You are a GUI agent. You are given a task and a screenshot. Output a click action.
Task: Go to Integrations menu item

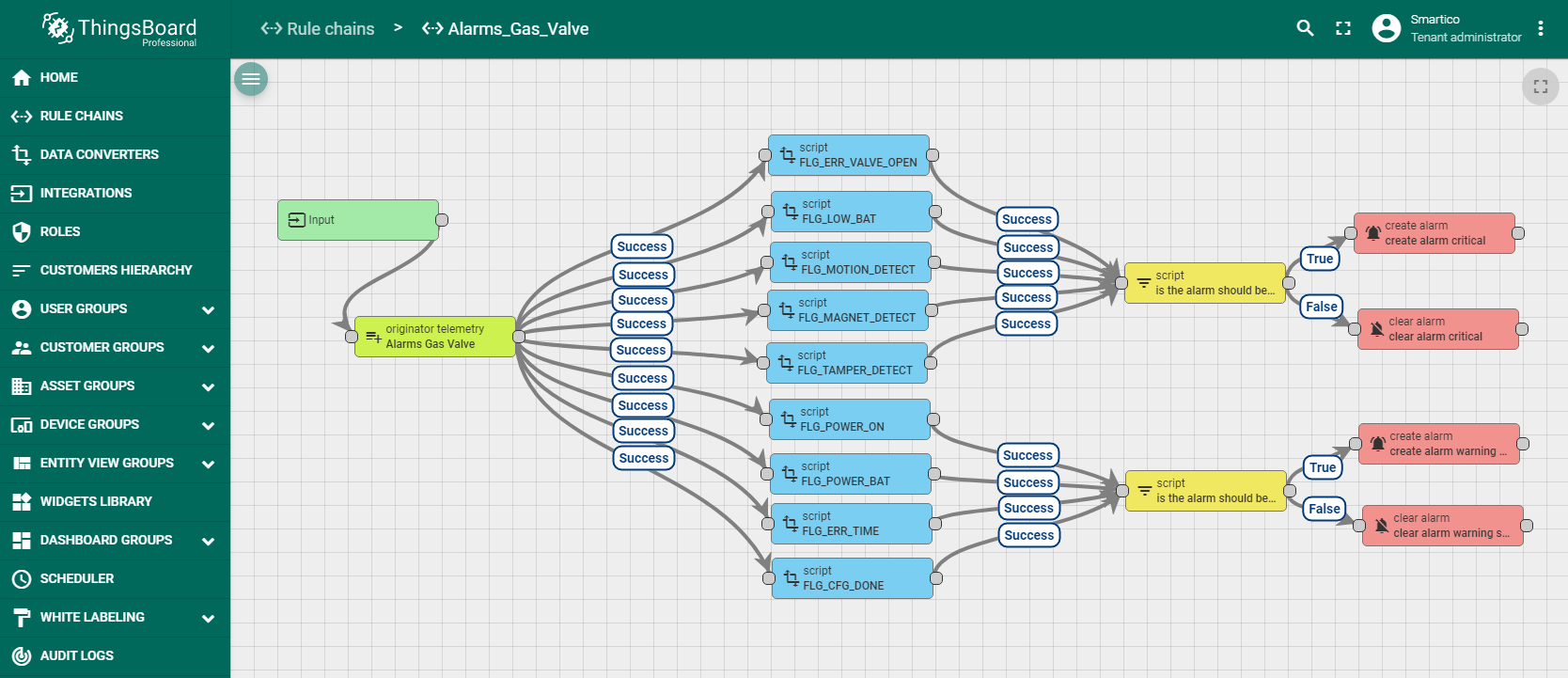click(86, 193)
